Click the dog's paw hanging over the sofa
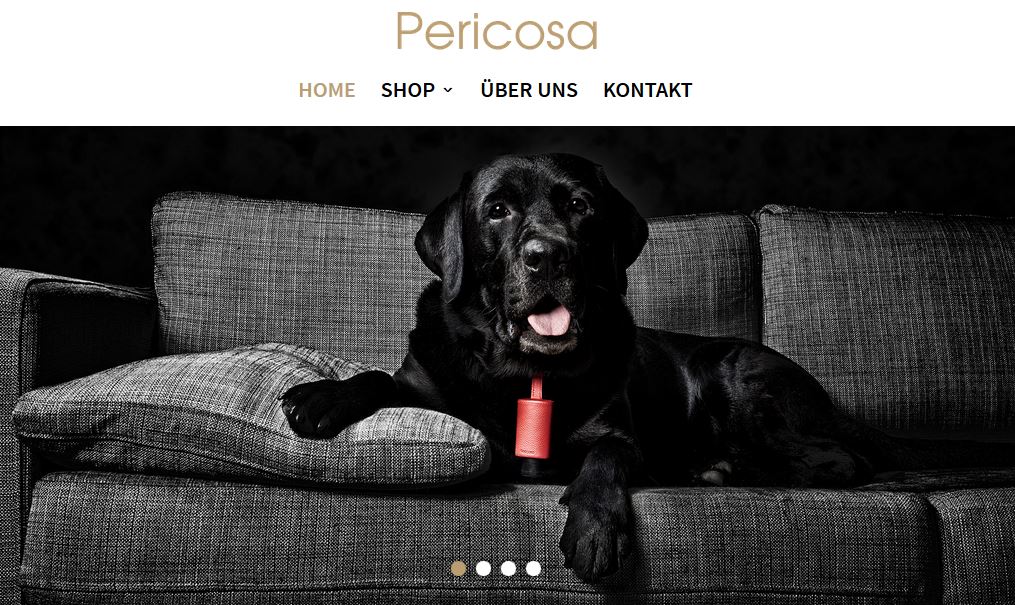 tap(594, 524)
